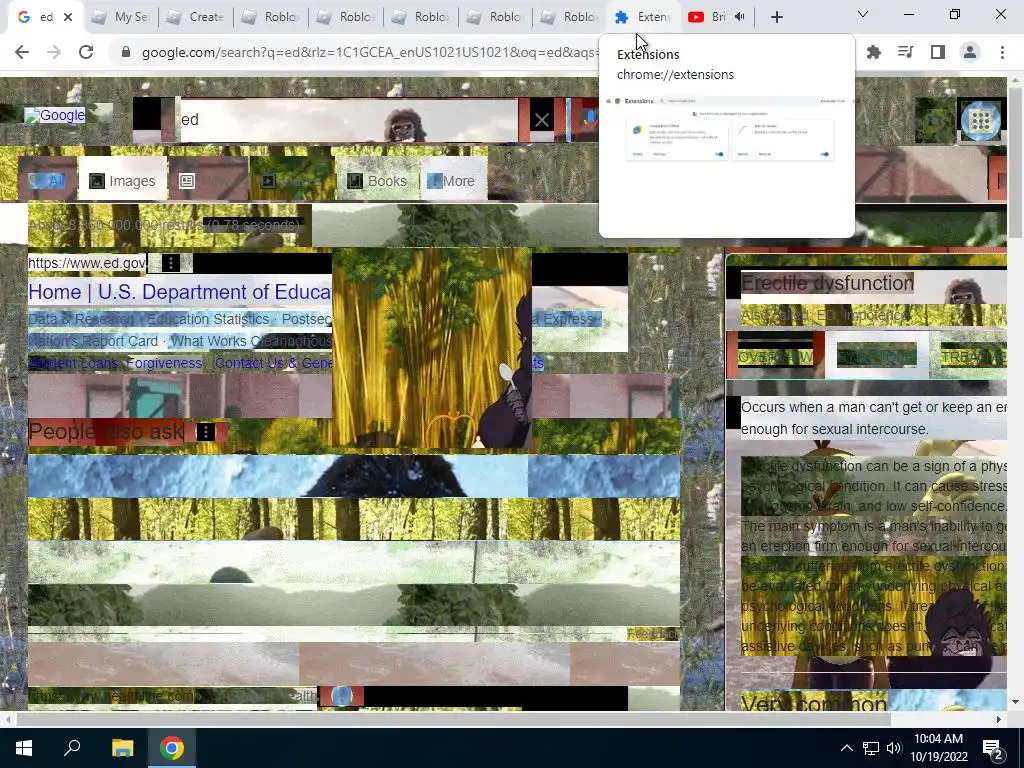
Task: Select the Books search filter
Action: 377,181
